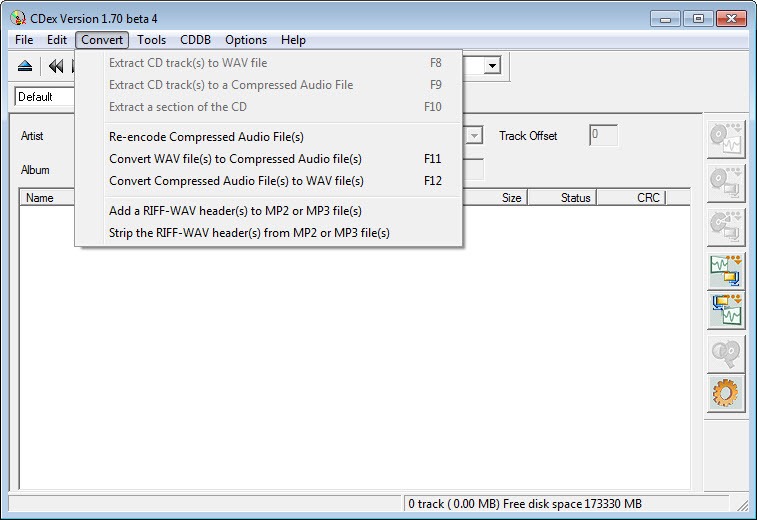Open the CDDB menu
Viewport: 757px width, 520px height.
196,40
